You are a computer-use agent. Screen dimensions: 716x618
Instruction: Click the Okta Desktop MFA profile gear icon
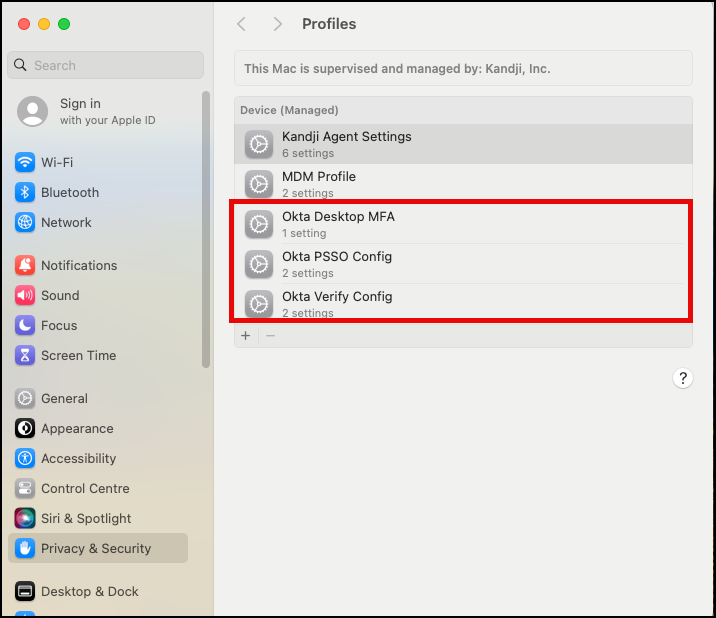click(x=259, y=224)
